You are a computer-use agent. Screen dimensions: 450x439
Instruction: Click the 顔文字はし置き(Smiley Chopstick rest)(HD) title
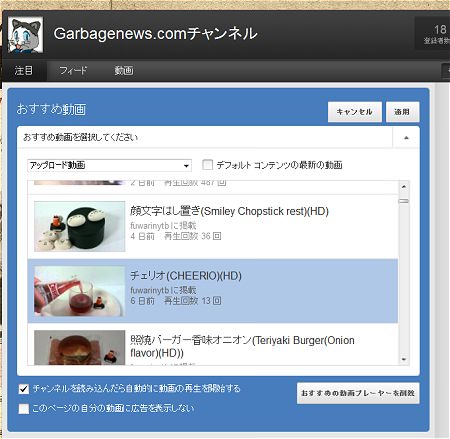pyautogui.click(x=229, y=211)
